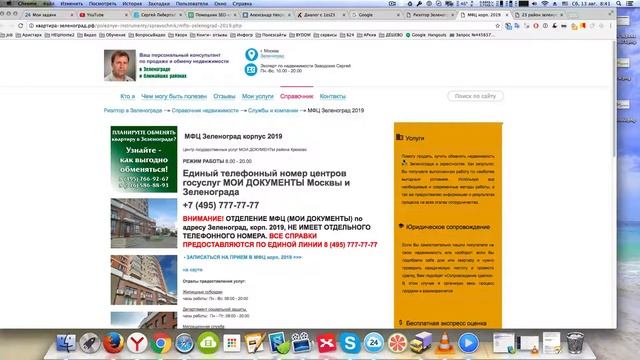Screen dimensions: 640x360
Task: Expand the Видео bookmarks folder
Action: coord(87,35)
